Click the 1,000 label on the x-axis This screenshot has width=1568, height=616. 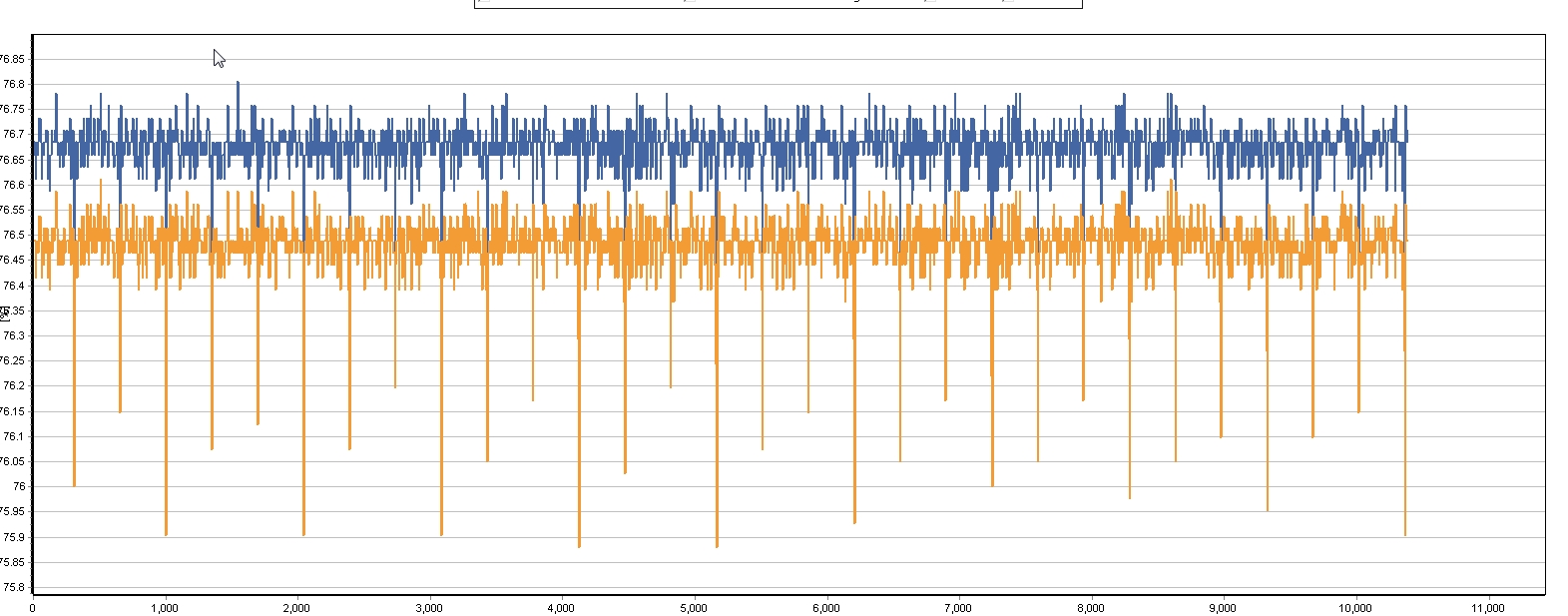165,608
